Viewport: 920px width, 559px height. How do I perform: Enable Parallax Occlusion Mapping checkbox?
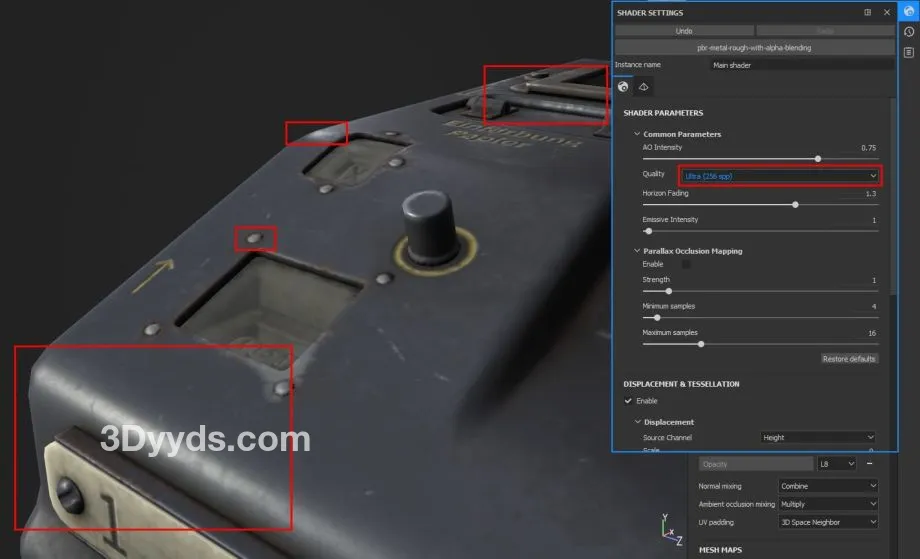pyautogui.click(x=686, y=264)
